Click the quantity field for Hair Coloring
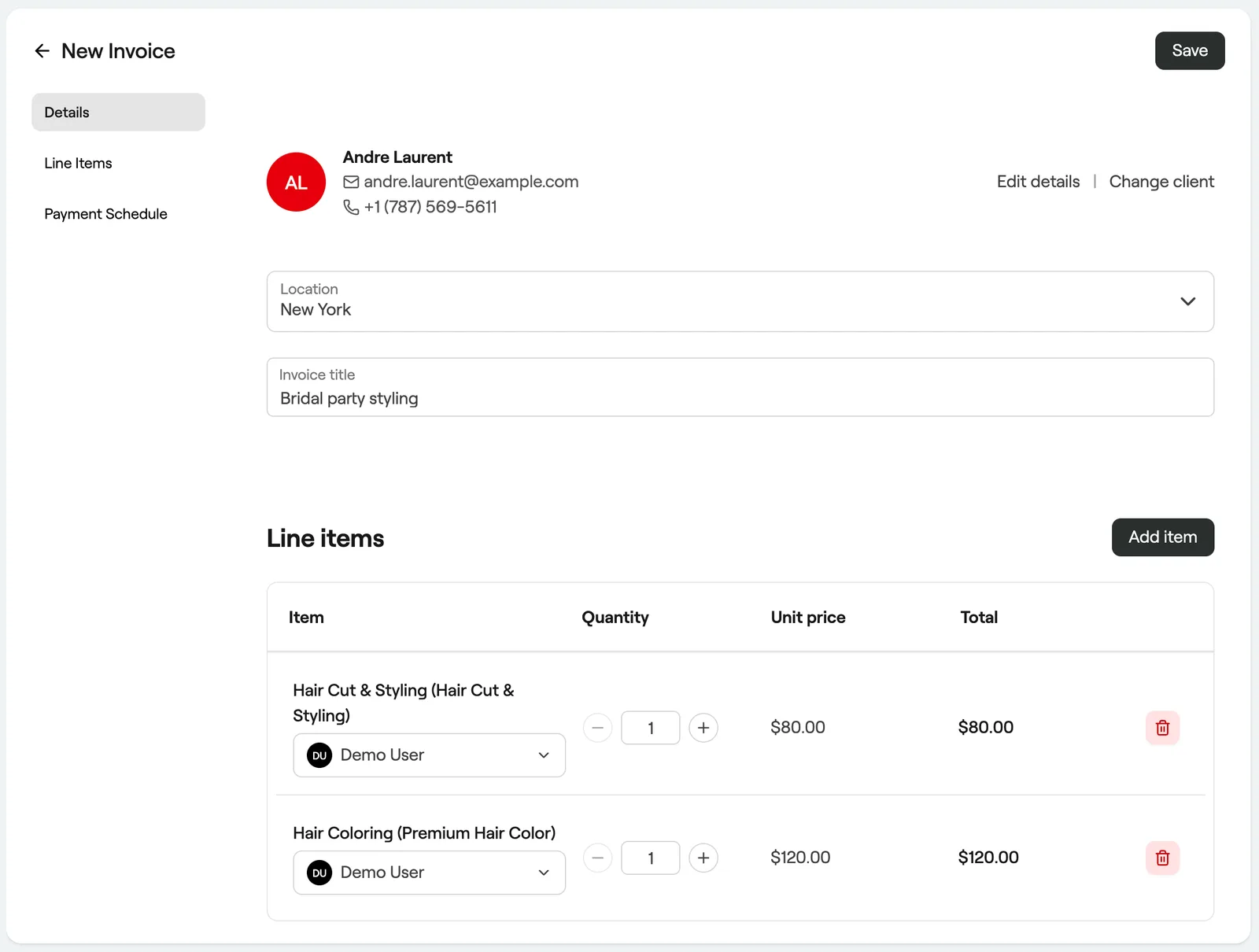The height and width of the screenshot is (952, 1259). click(x=651, y=858)
